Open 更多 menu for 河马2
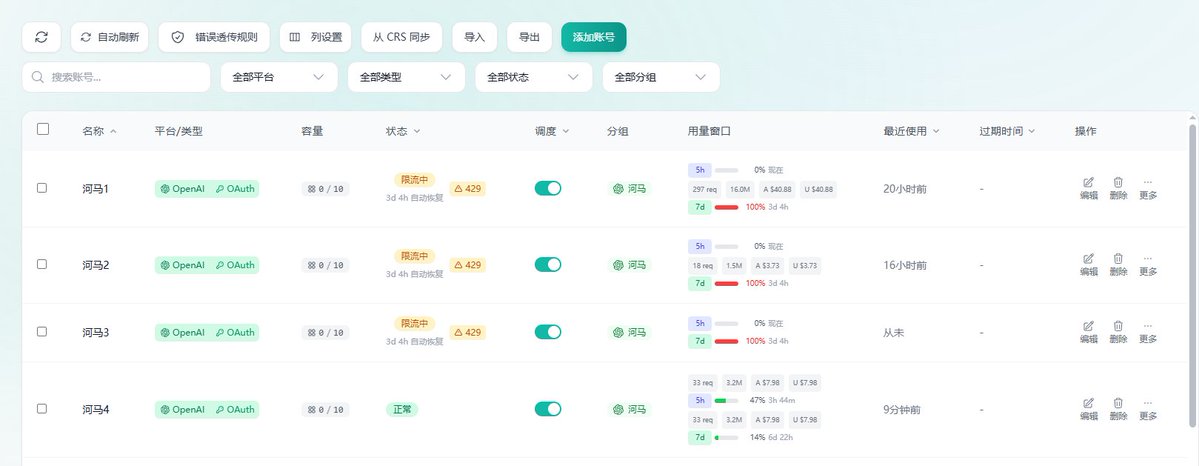This screenshot has width=1199, height=466. pos(1148,265)
